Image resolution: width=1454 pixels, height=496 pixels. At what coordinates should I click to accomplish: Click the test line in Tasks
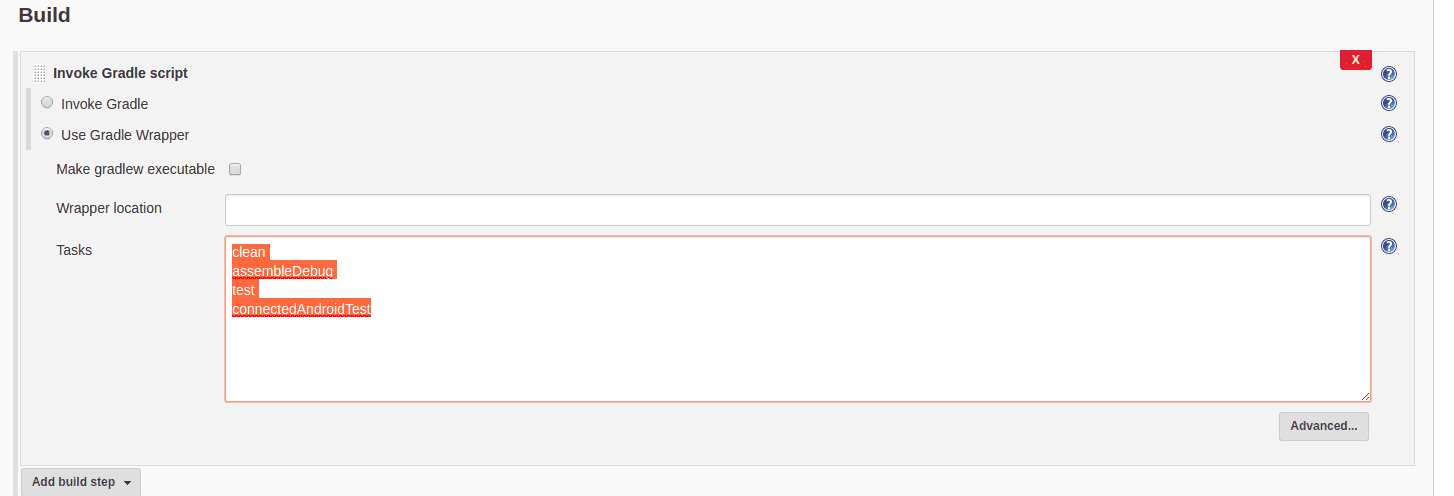point(243,290)
